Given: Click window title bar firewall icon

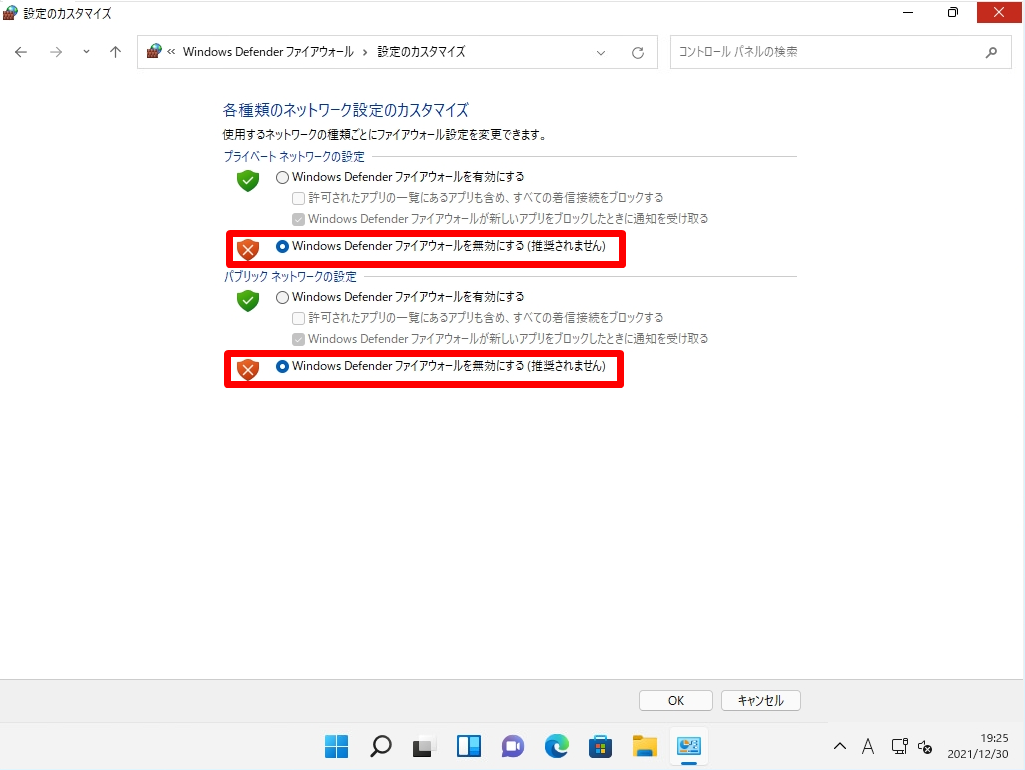Looking at the screenshot, I should click(10, 12).
